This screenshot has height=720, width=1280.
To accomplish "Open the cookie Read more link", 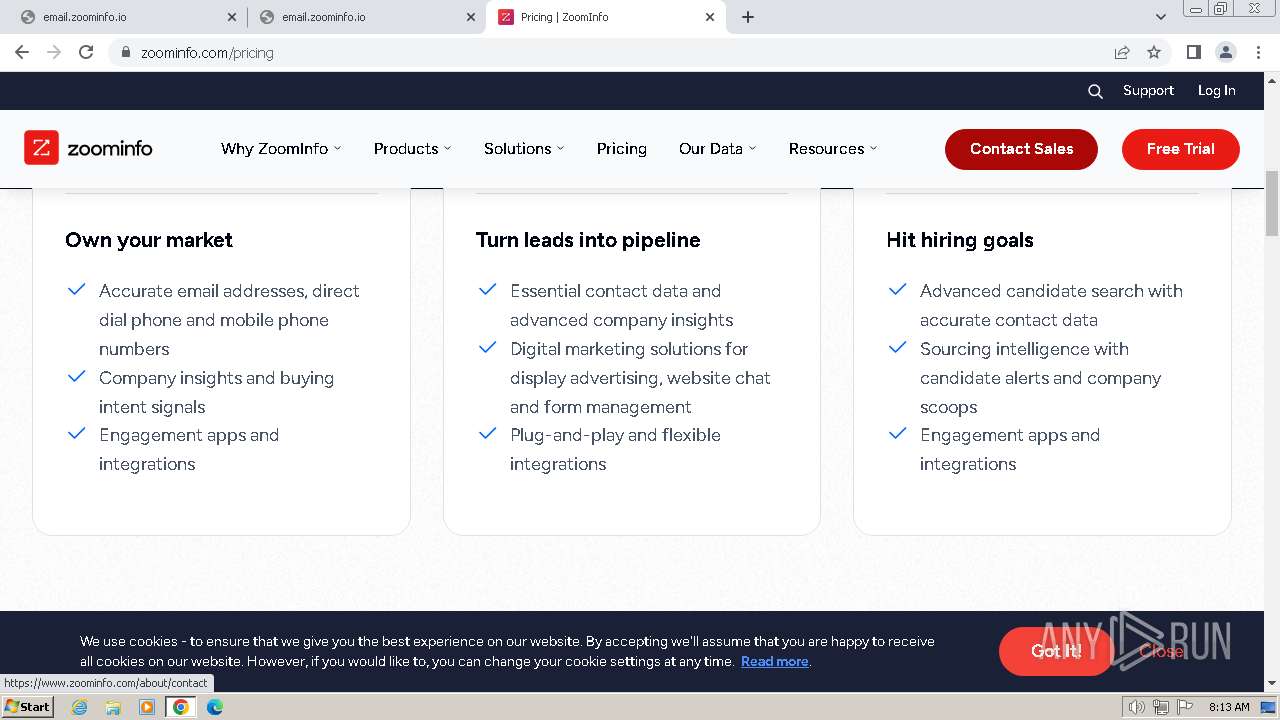I will tap(774, 661).
